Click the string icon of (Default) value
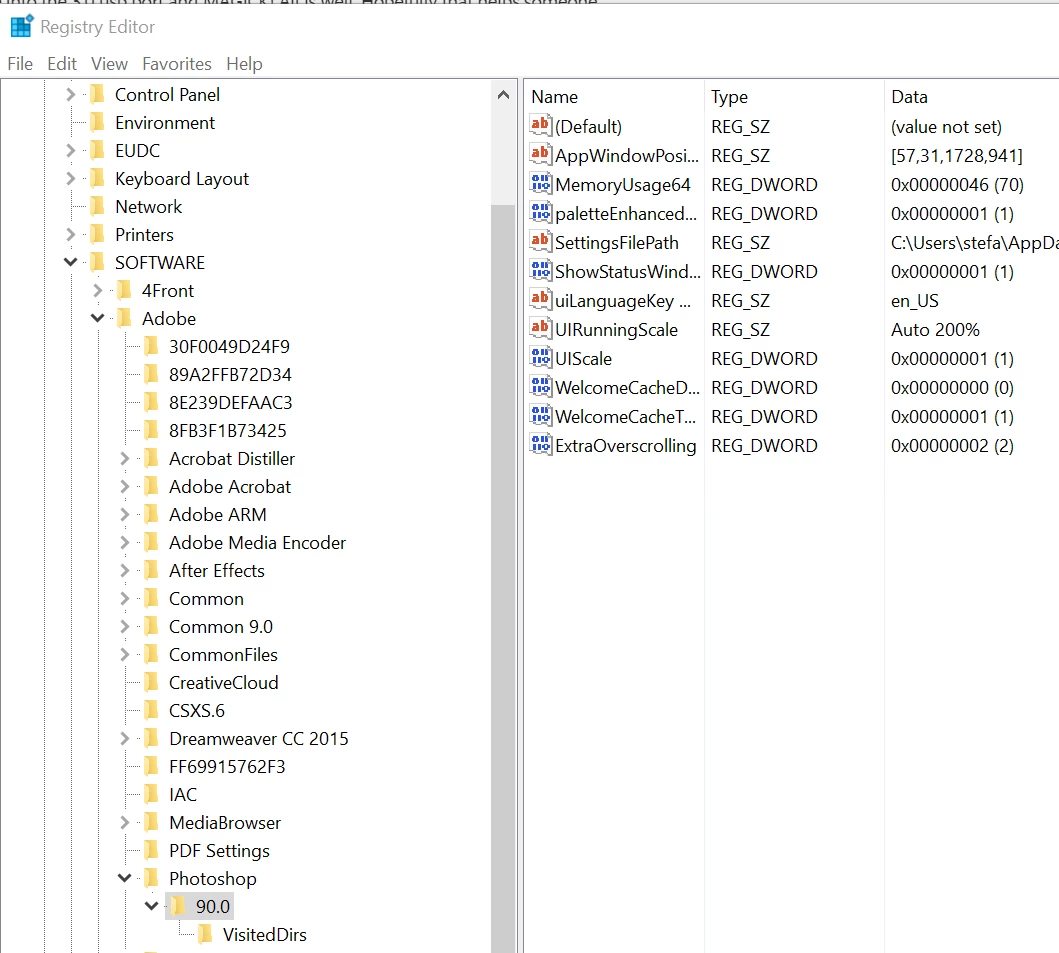Screen dimensions: 1059x953 pyautogui.click(x=541, y=126)
